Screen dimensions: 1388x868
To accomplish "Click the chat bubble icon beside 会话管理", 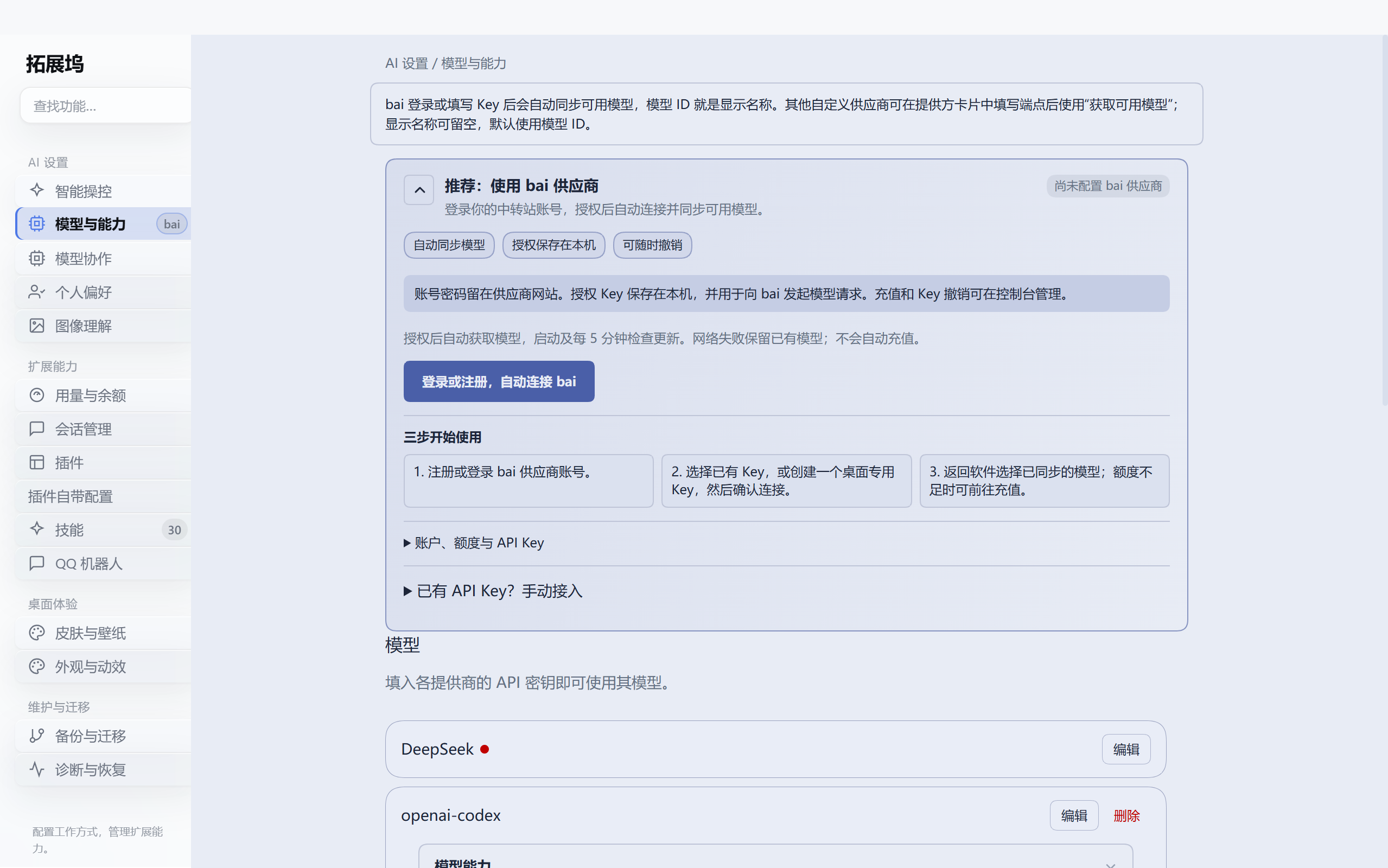I will click(37, 428).
